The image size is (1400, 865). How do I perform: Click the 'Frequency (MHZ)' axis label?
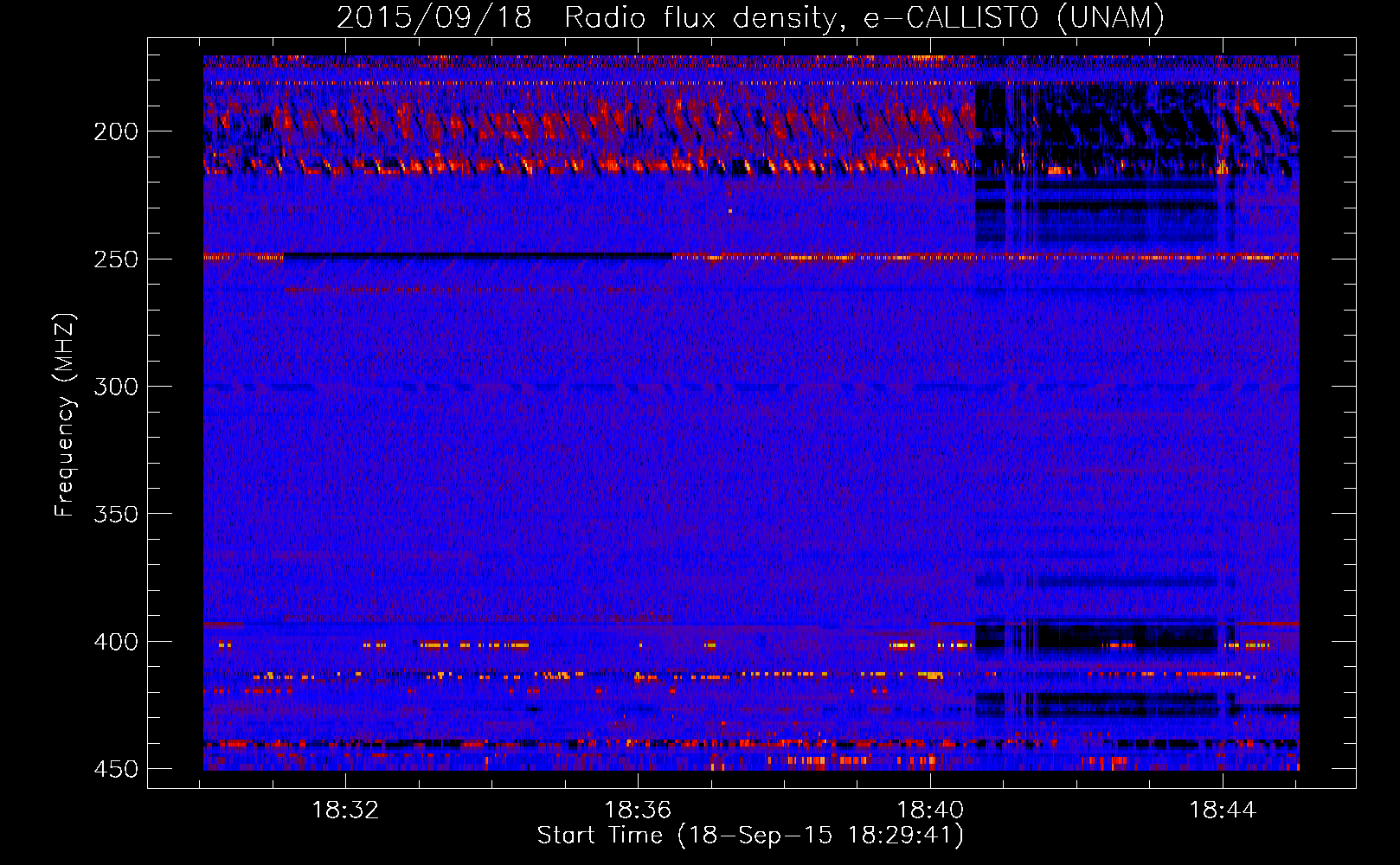pyautogui.click(x=65, y=414)
